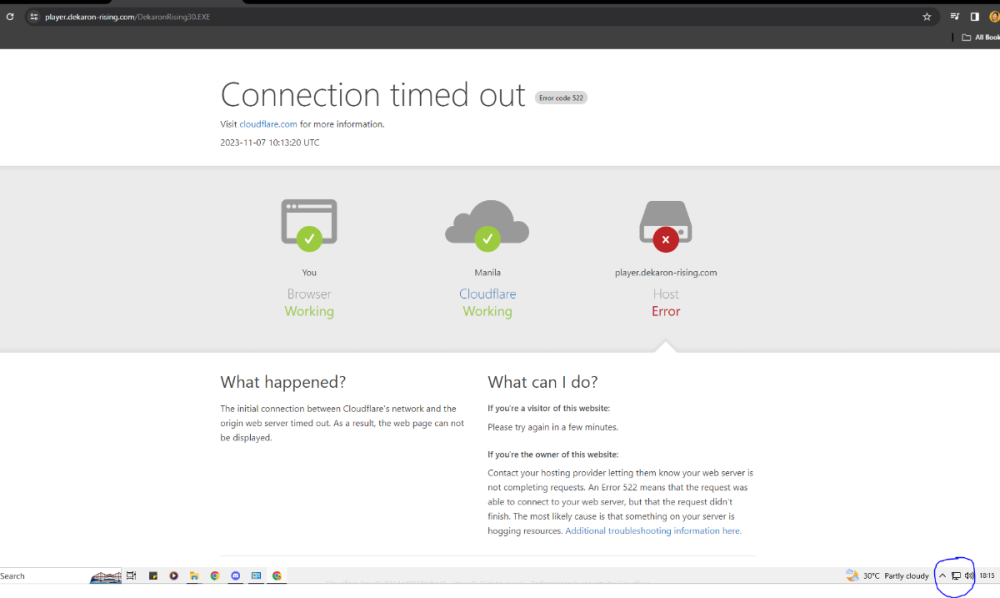1000x598 pixels.
Task: Bookmark this page with the star icon
Action: click(x=927, y=17)
